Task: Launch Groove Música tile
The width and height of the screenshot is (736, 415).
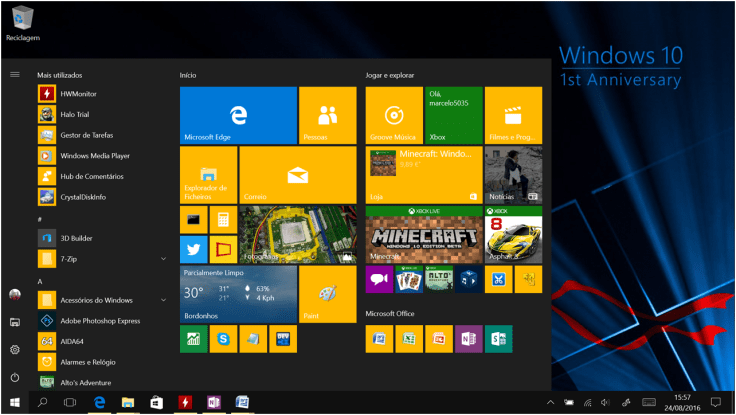Action: coord(393,115)
